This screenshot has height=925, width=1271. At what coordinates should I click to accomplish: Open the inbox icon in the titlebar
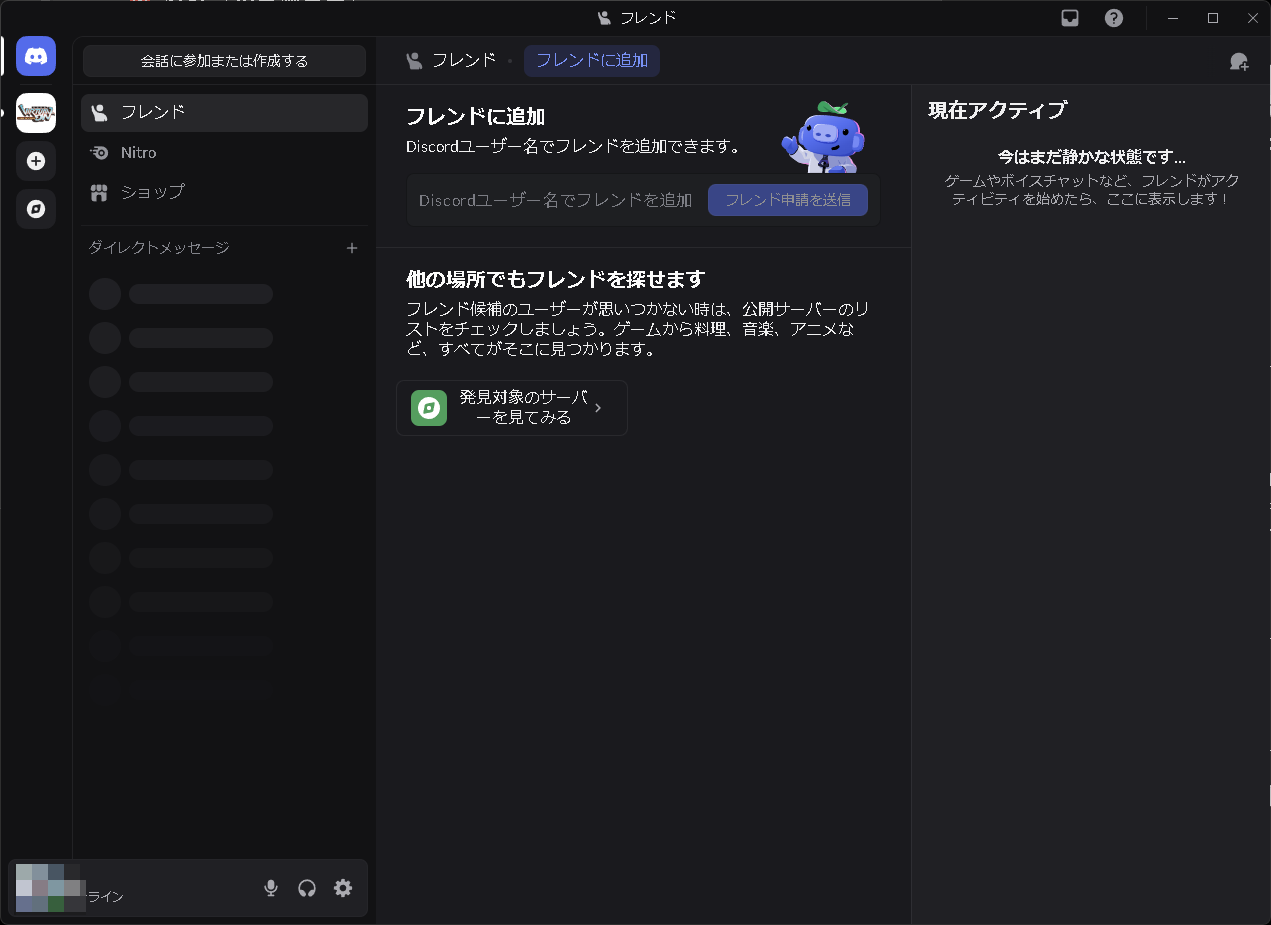1069,17
